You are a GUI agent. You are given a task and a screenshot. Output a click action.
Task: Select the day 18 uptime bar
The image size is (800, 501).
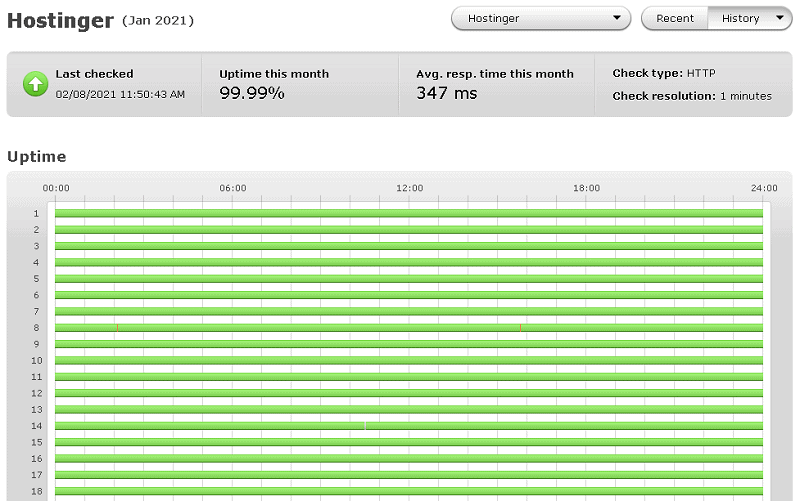point(409,491)
